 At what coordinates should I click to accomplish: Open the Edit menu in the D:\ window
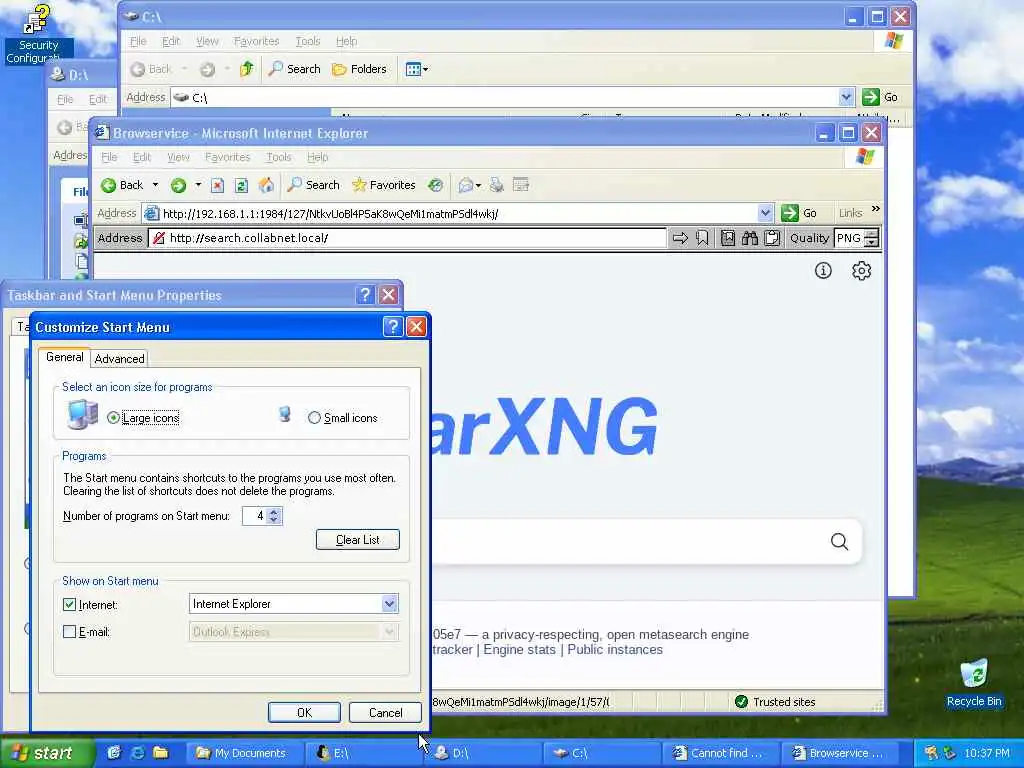pyautogui.click(x=98, y=99)
